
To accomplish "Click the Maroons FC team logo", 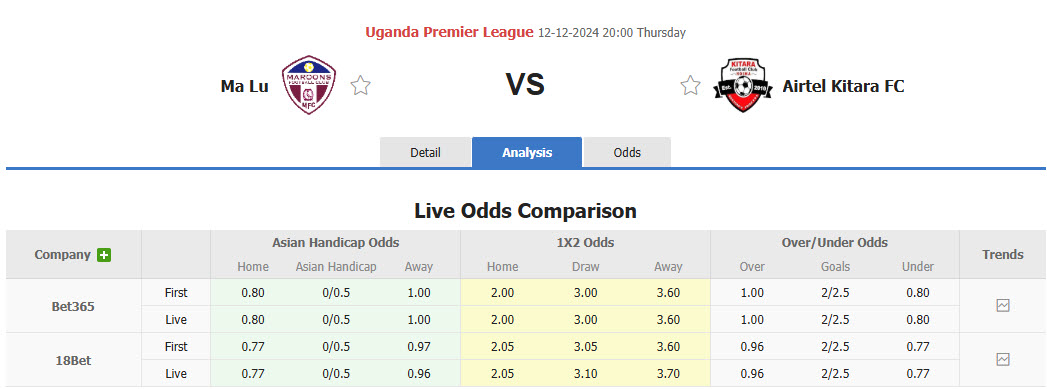I will coord(308,85).
